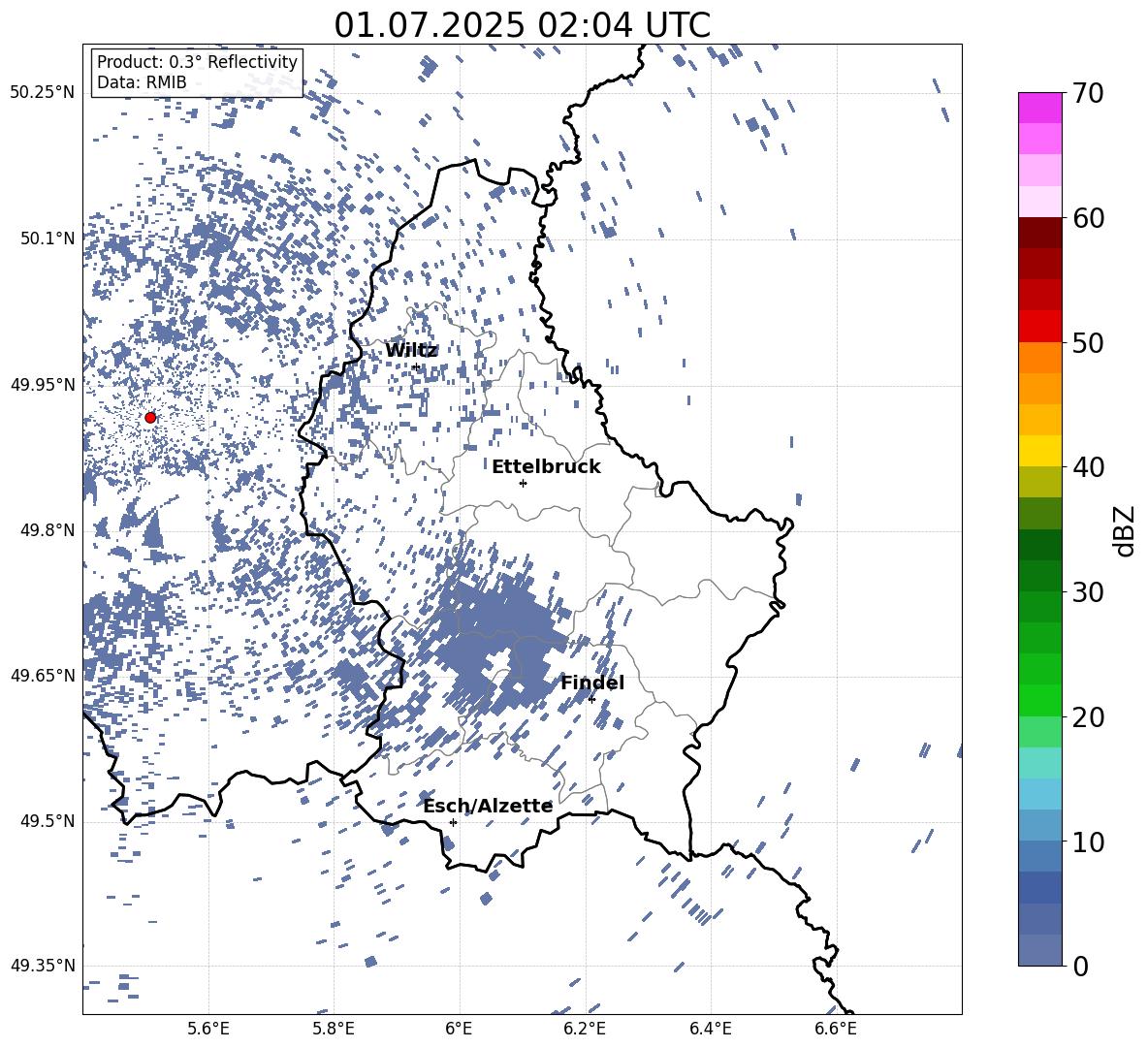The image size is (1148, 1048).
Task: Click the Esch/Alzette station cross marker
Action: tap(453, 822)
